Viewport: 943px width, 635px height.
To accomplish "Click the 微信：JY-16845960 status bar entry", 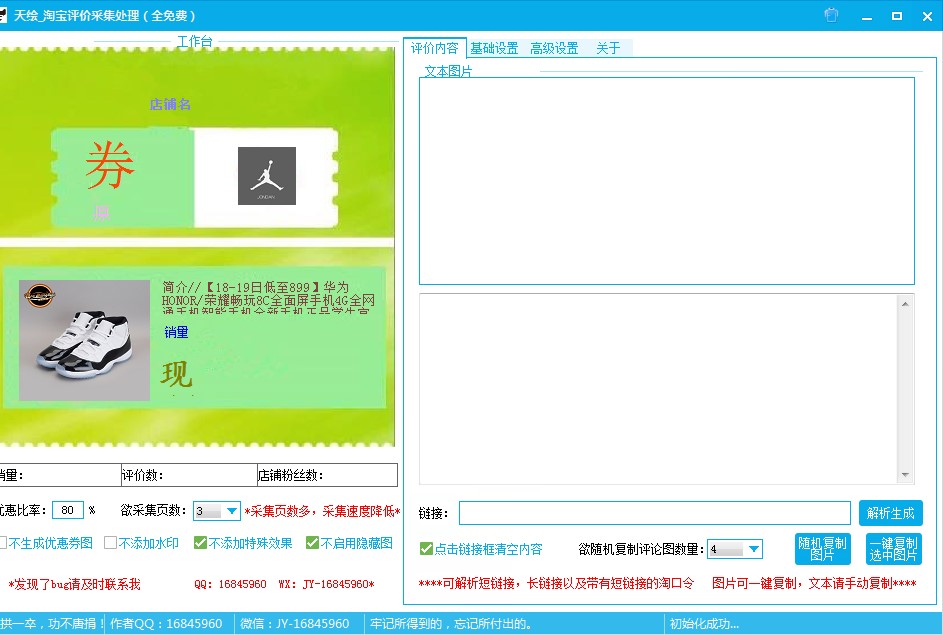I will point(295,624).
